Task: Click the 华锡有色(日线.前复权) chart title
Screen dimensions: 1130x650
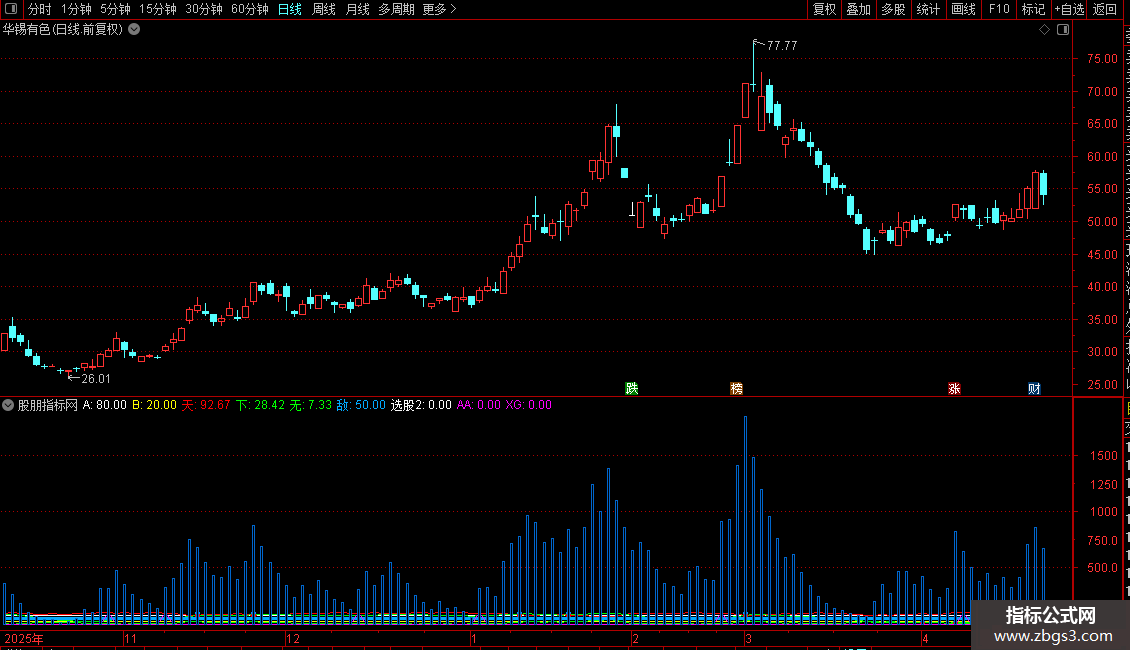Action: [63, 30]
